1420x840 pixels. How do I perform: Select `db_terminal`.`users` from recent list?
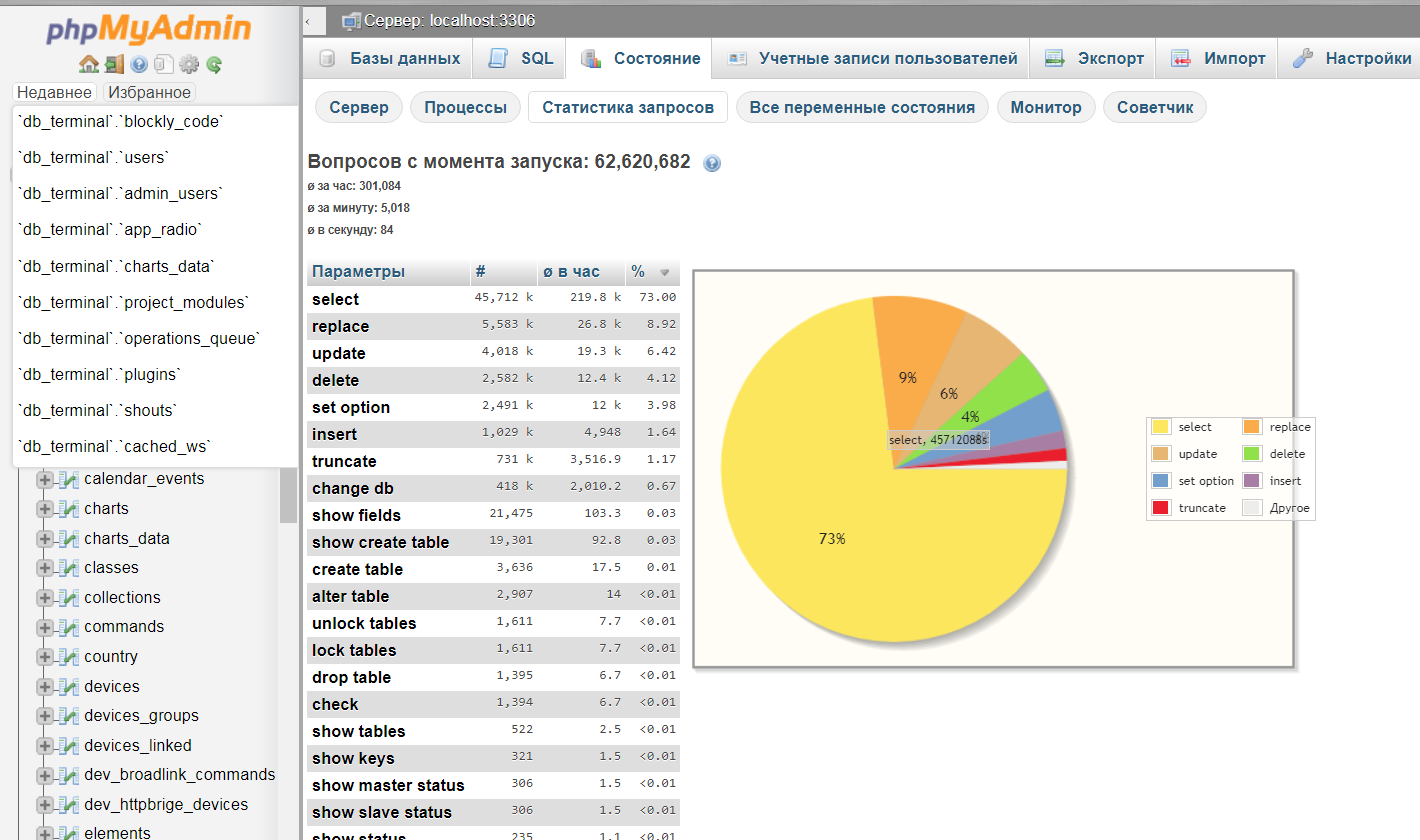94,157
